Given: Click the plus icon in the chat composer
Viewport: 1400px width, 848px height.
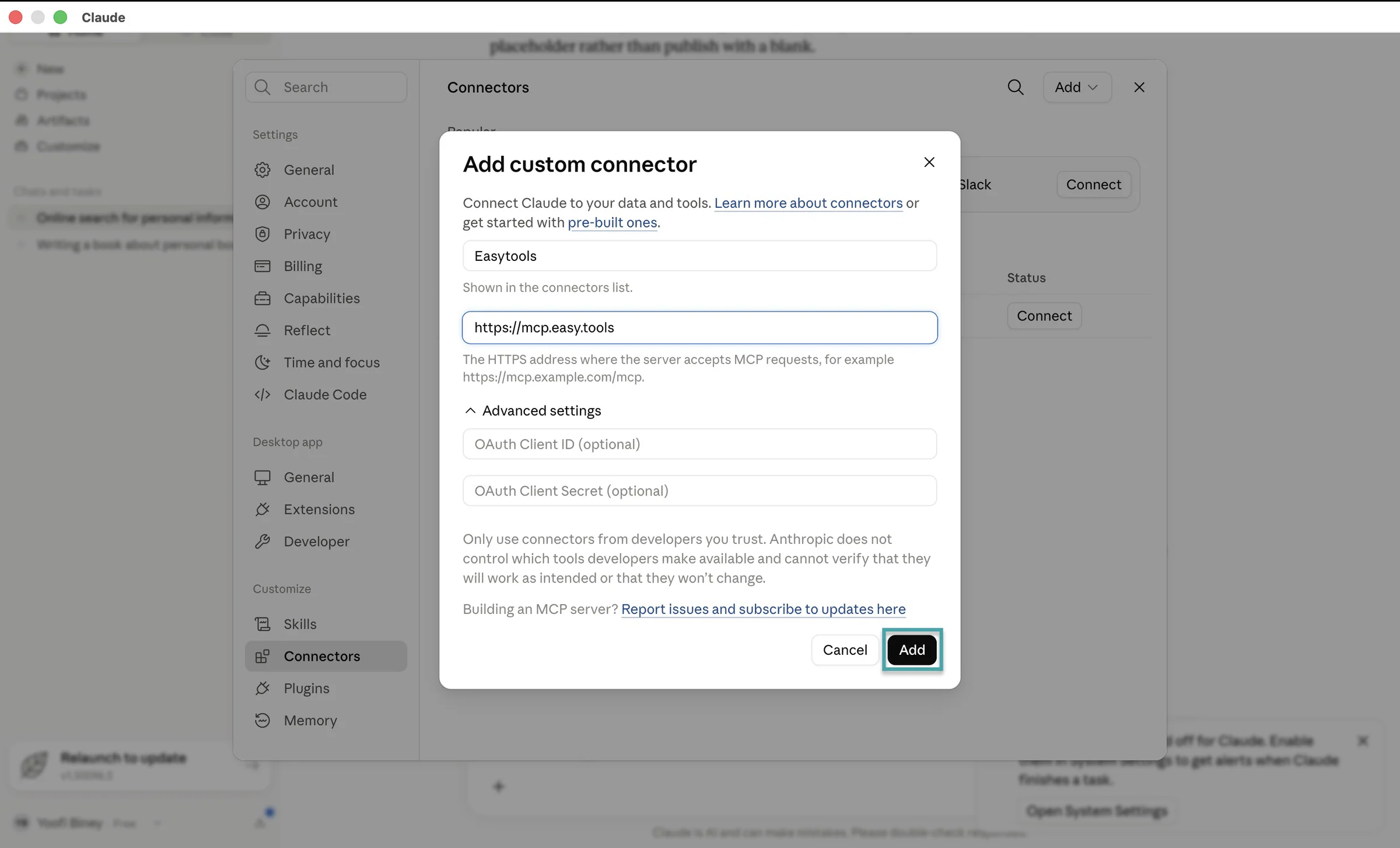Looking at the screenshot, I should 498,787.
